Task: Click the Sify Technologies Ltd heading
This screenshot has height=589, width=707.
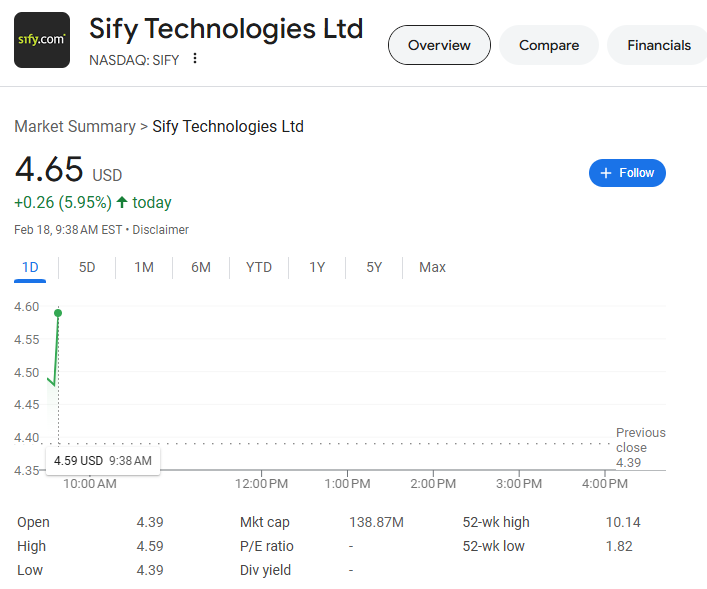Action: tap(226, 29)
